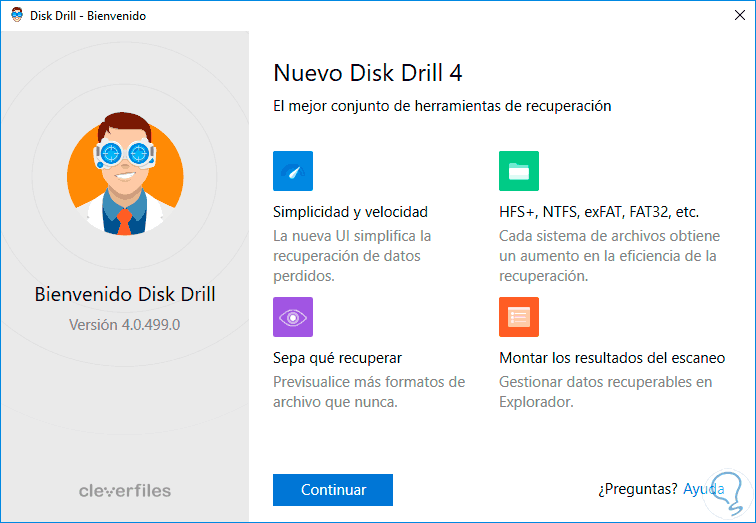The width and height of the screenshot is (756, 523).
Task: Click the blue speedometer icon
Action: pyautogui.click(x=293, y=171)
